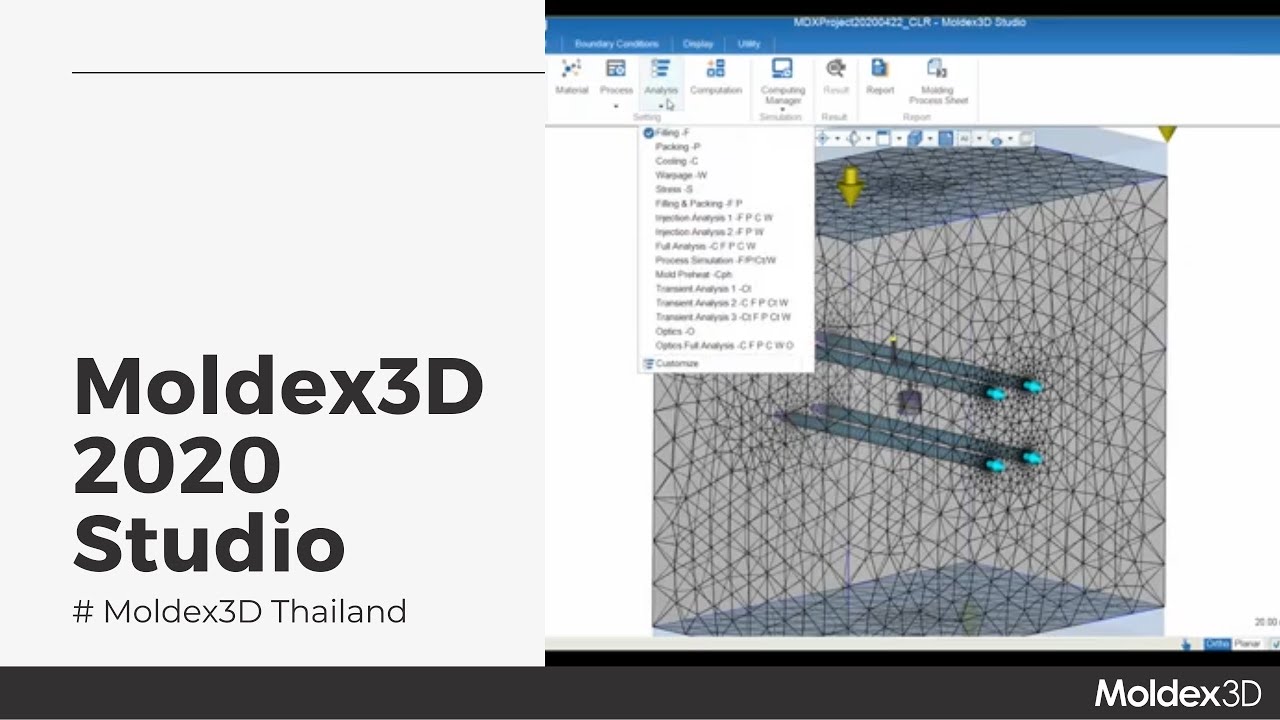Switch to the Boundary Conditions tab

tap(616, 44)
